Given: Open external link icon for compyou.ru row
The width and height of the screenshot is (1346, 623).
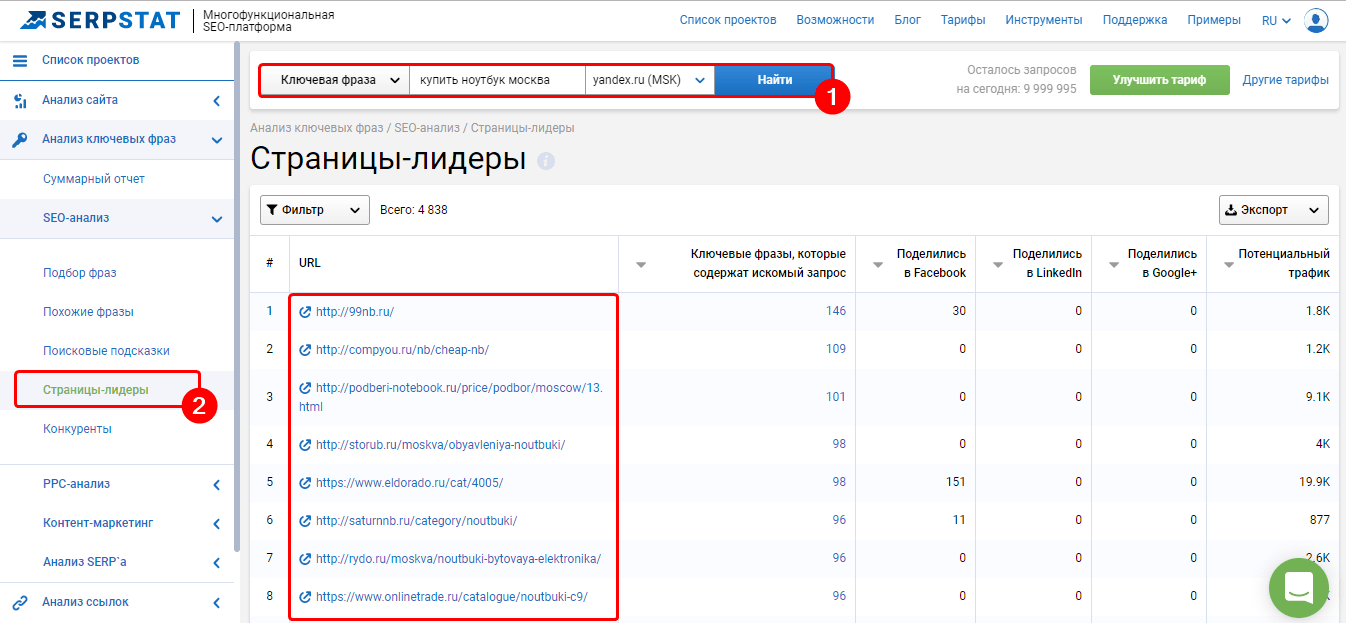Looking at the screenshot, I should [306, 350].
